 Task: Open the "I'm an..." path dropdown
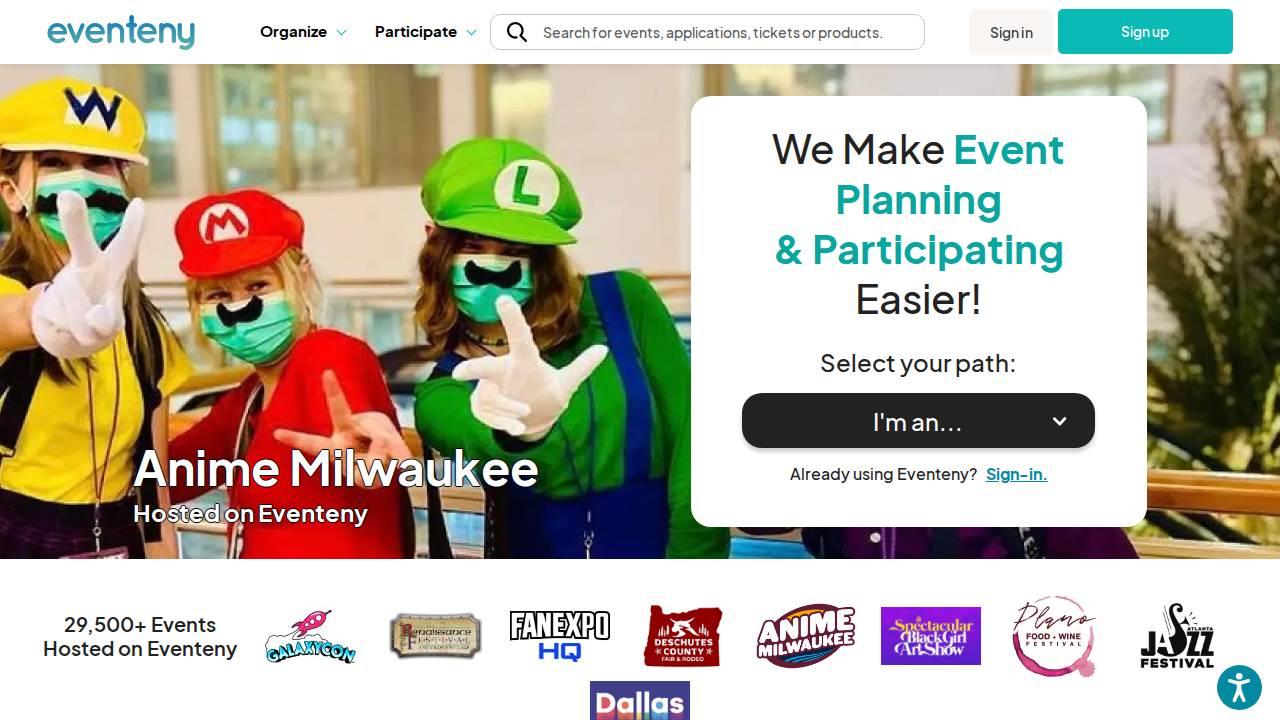point(918,421)
